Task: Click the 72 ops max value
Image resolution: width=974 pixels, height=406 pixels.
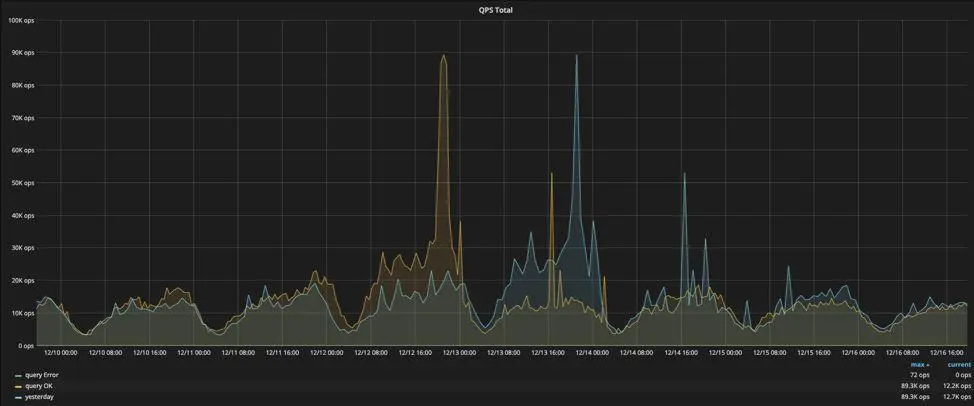Action: click(921, 375)
